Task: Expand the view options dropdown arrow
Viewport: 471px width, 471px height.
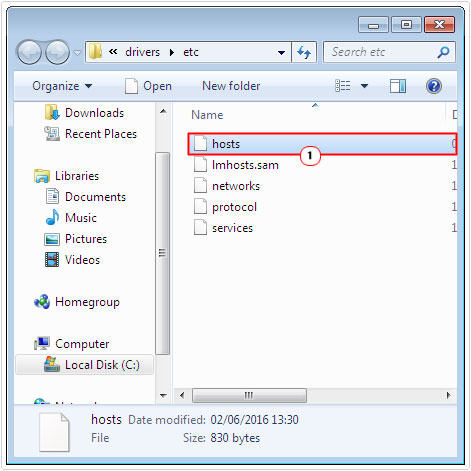Action: coord(364,86)
